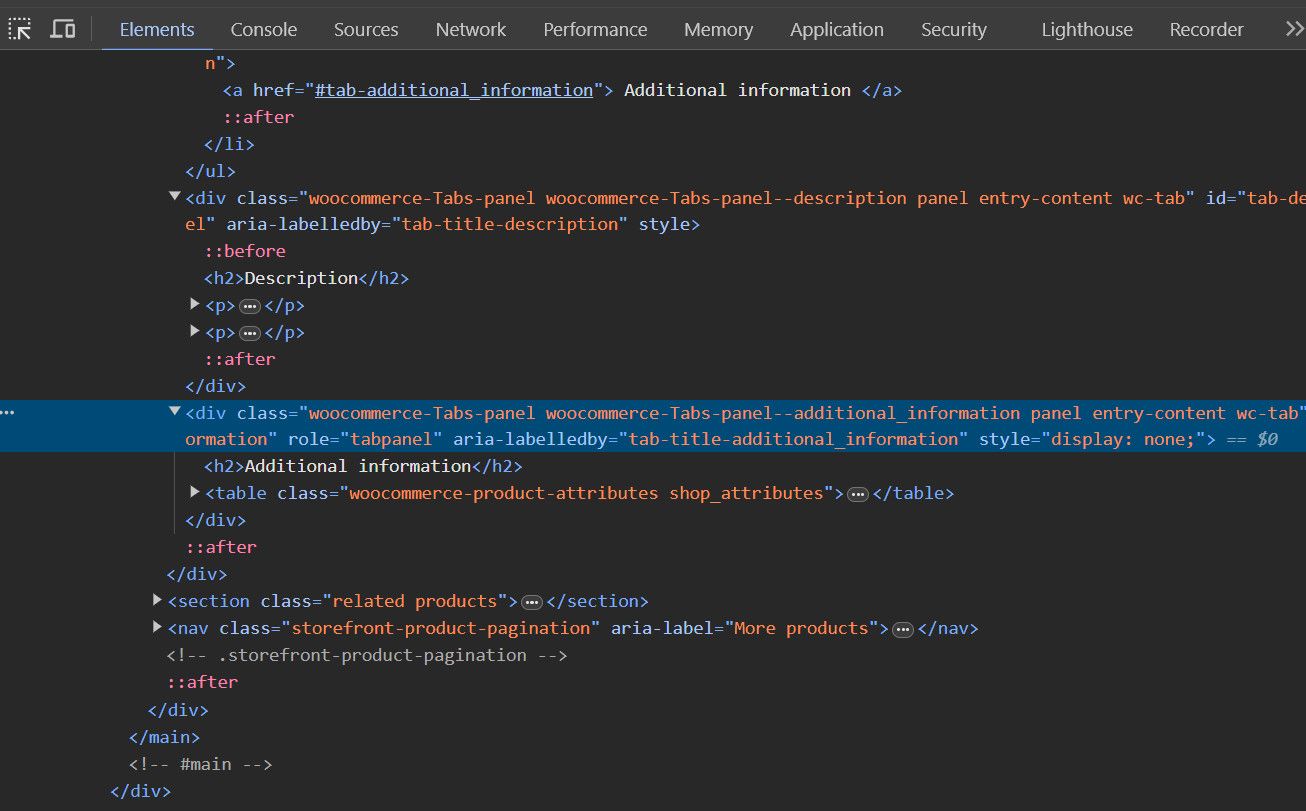Open the Application tab
The height and width of the screenshot is (811, 1306).
837,30
